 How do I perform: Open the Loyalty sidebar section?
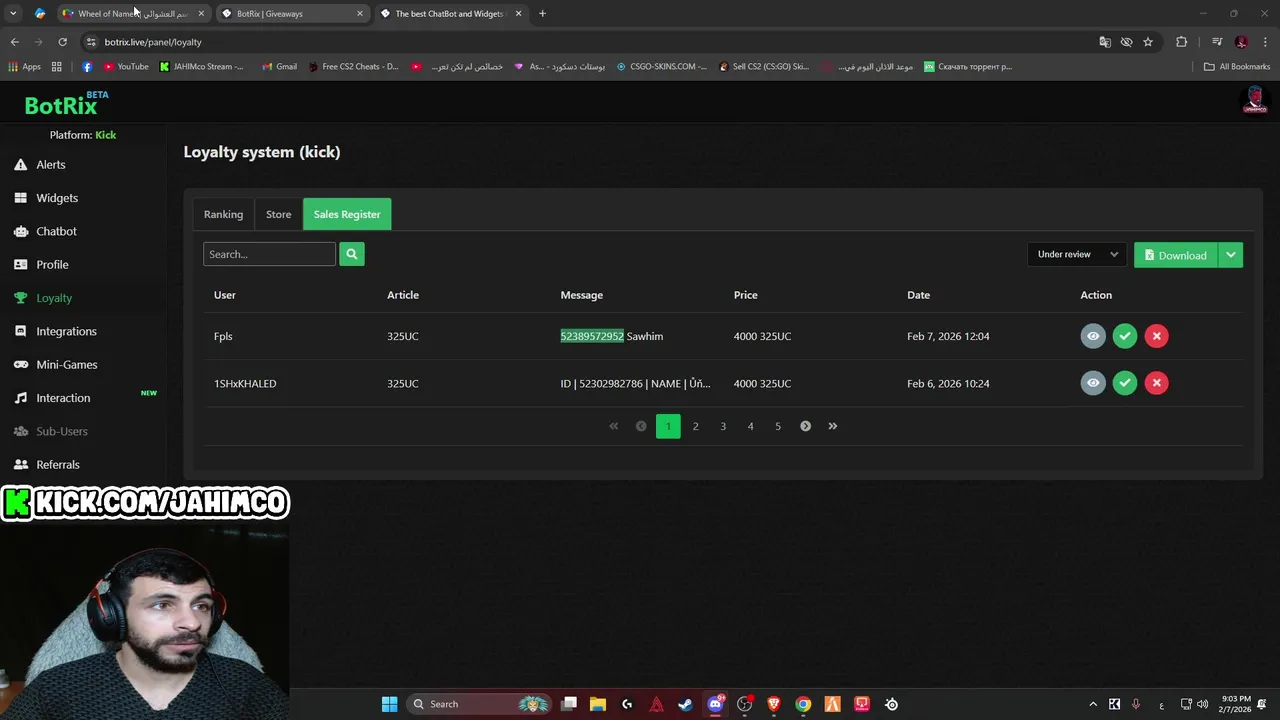[54, 298]
